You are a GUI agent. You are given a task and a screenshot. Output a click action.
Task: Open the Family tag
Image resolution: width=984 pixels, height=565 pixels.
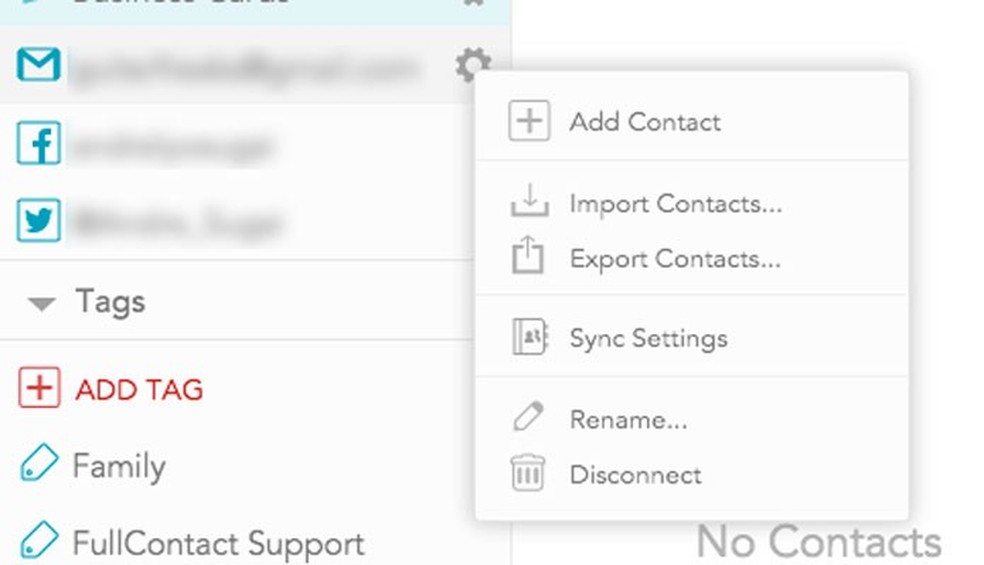[x=118, y=466]
